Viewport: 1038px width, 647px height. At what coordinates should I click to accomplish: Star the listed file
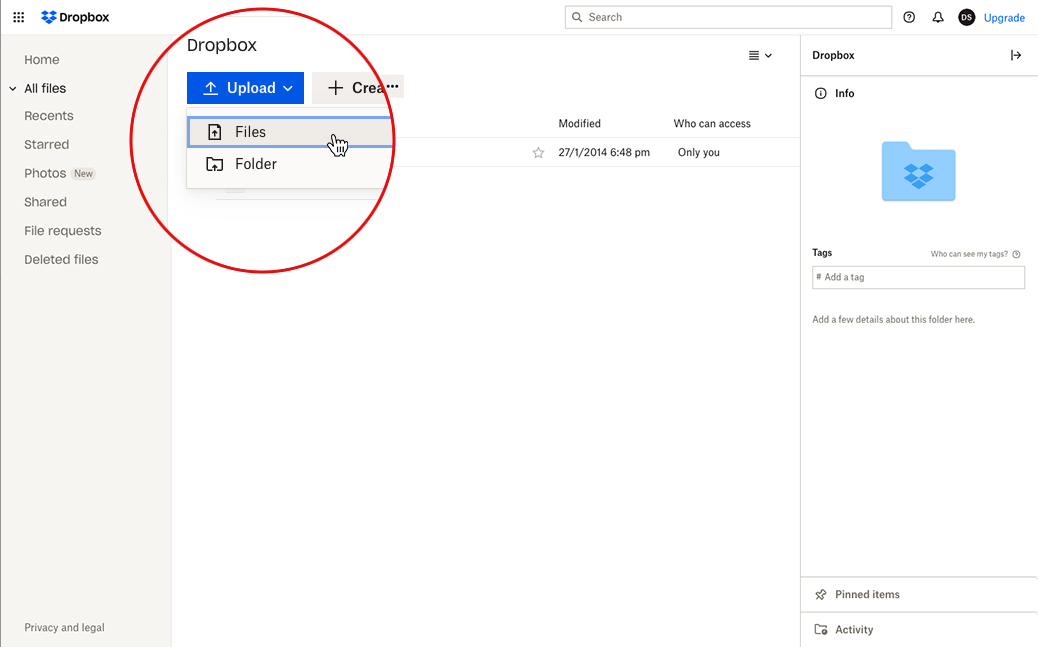click(538, 153)
